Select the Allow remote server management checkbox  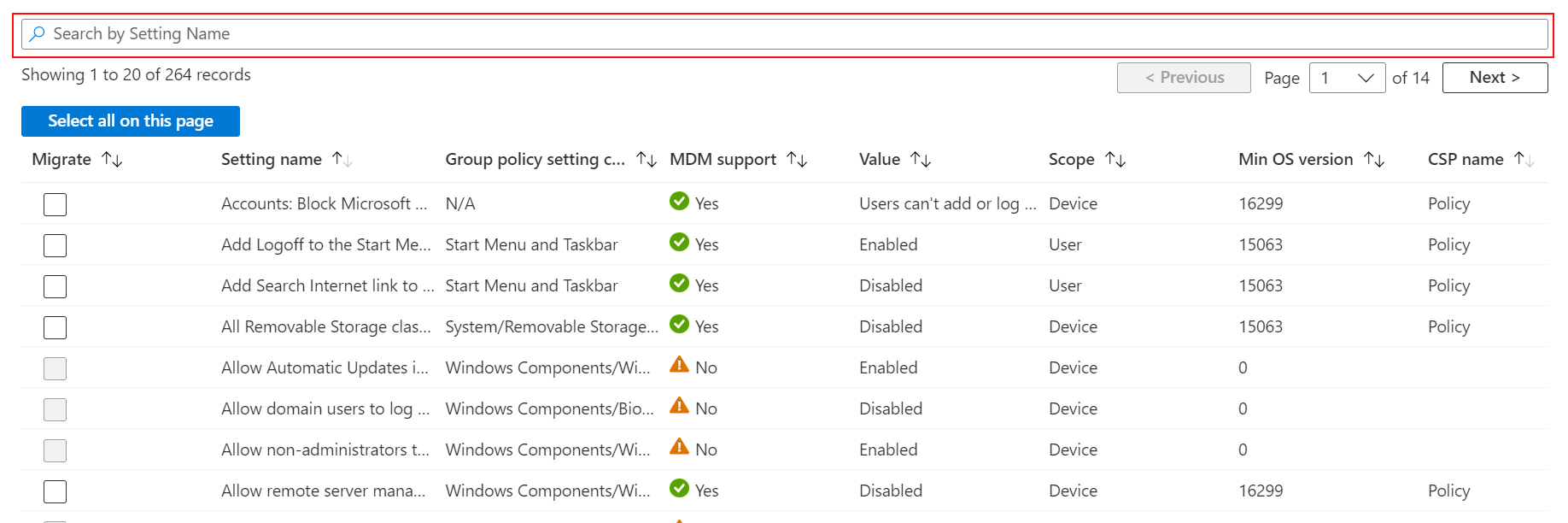pyautogui.click(x=56, y=491)
